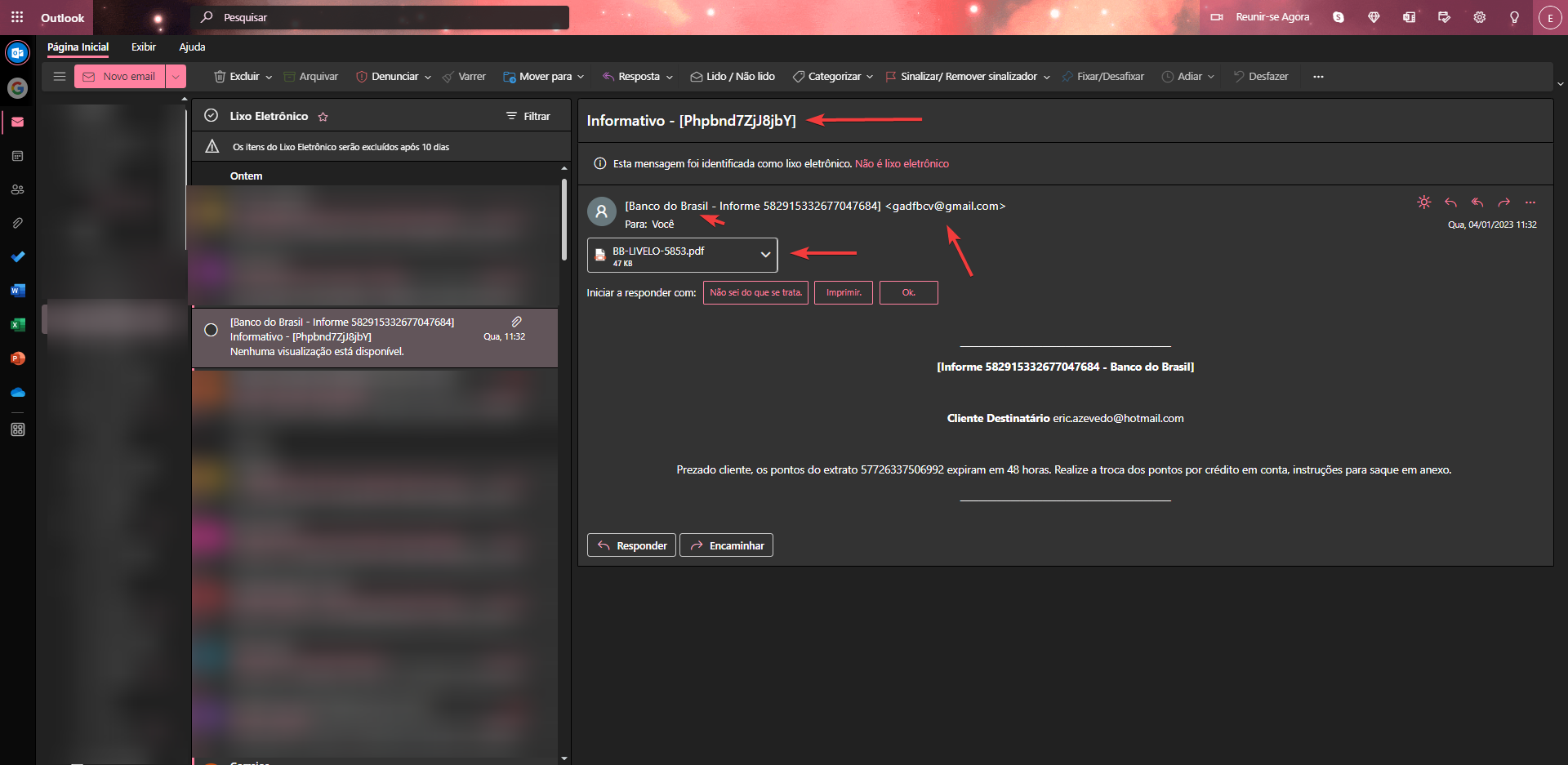Screen dimensions: 1568x765
Task: Open Mail in left app rail
Action: (x=17, y=122)
